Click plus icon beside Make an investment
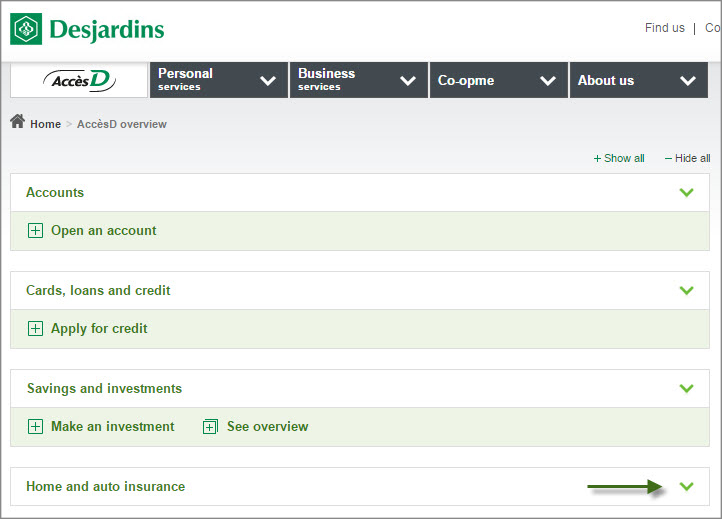Screen dimensions: 722x519 click(x=36, y=427)
